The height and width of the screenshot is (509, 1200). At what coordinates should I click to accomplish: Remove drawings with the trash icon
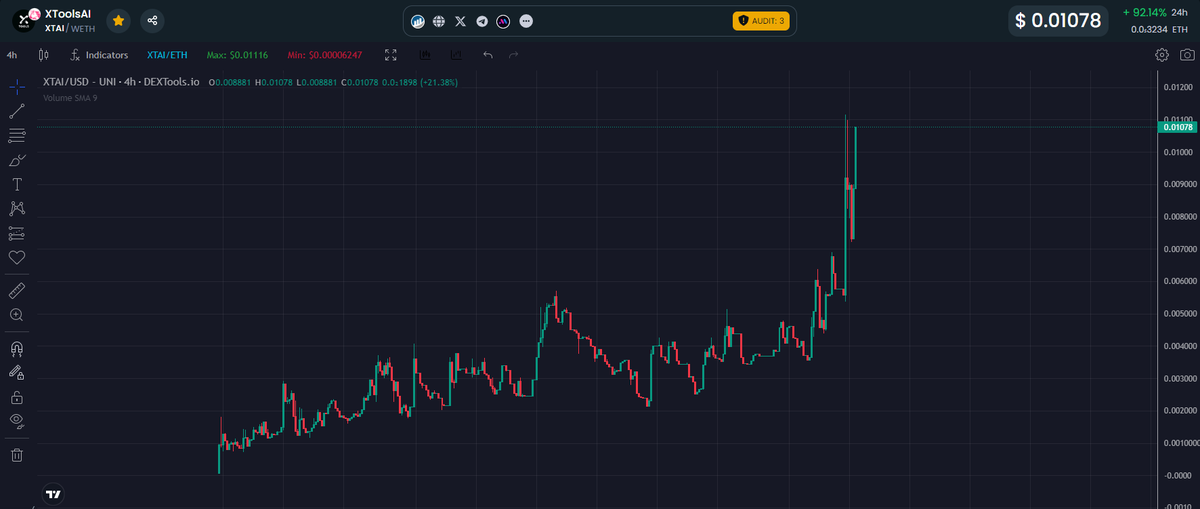16,455
